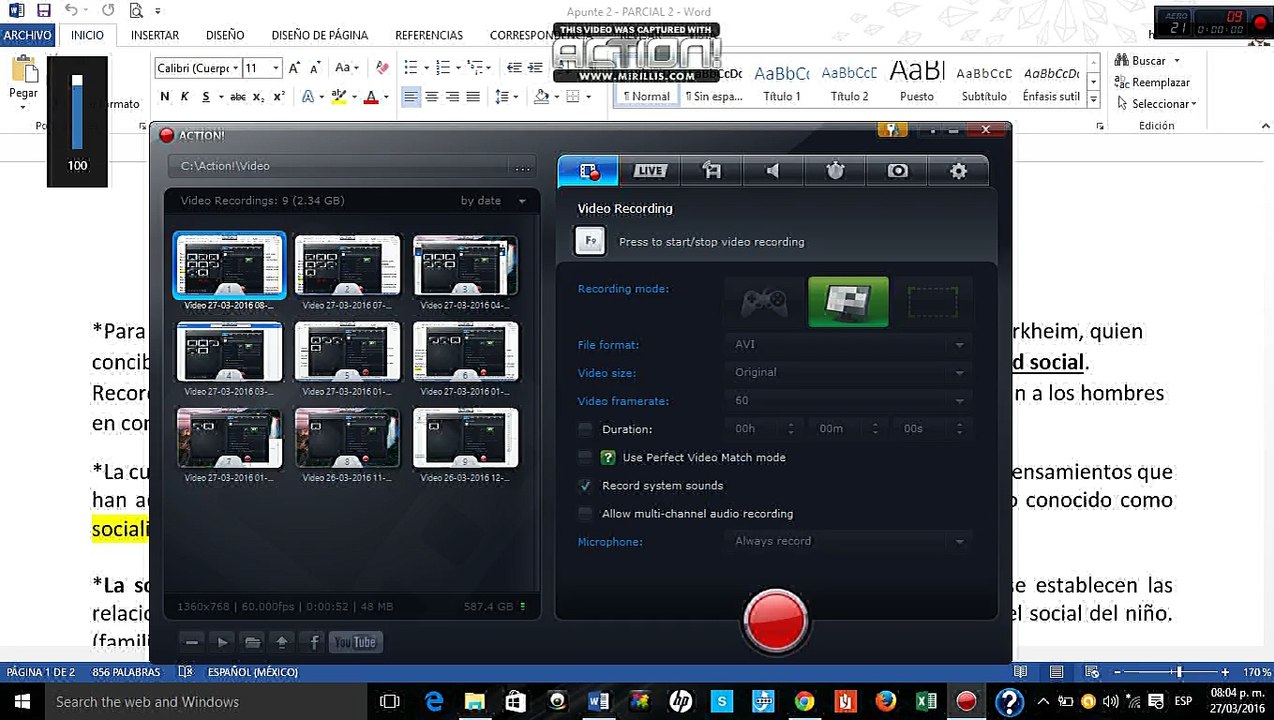Open recordings folder icon in Action!
Image resolution: width=1274 pixels, height=720 pixels.
253,642
